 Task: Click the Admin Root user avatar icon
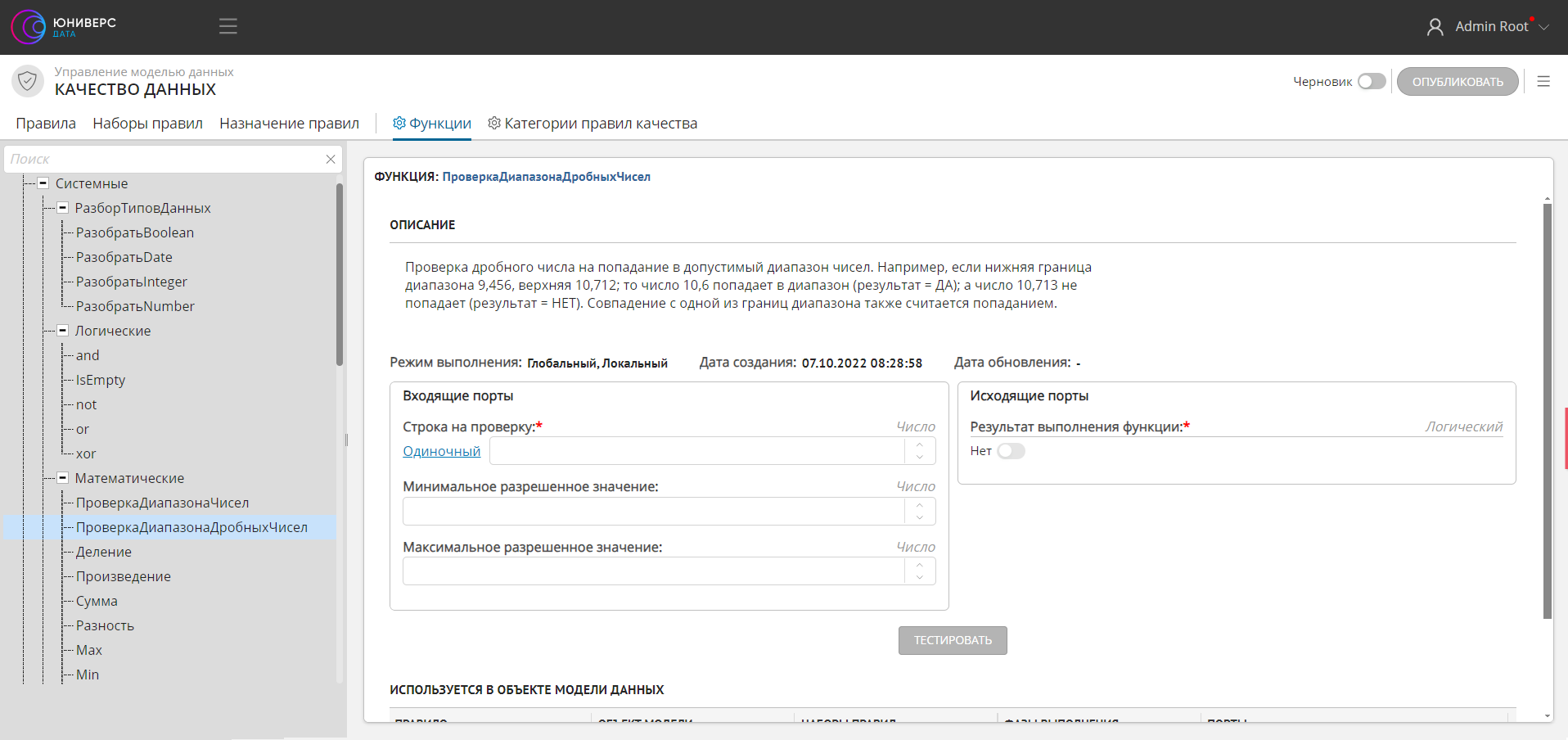click(1435, 27)
